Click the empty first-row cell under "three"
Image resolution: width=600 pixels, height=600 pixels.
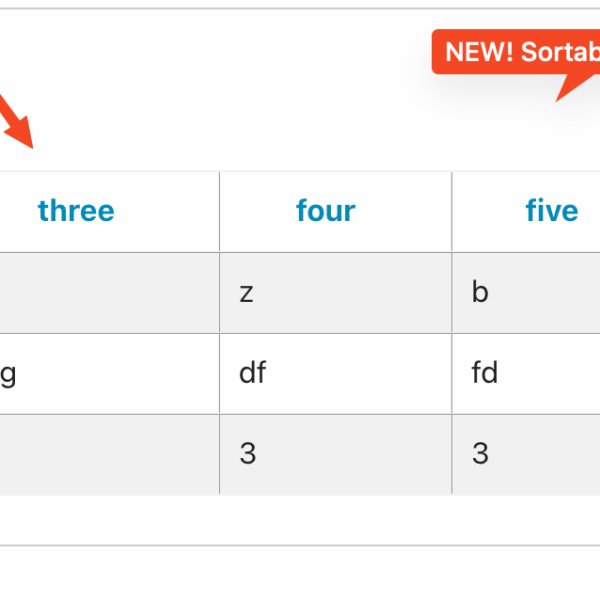110,292
